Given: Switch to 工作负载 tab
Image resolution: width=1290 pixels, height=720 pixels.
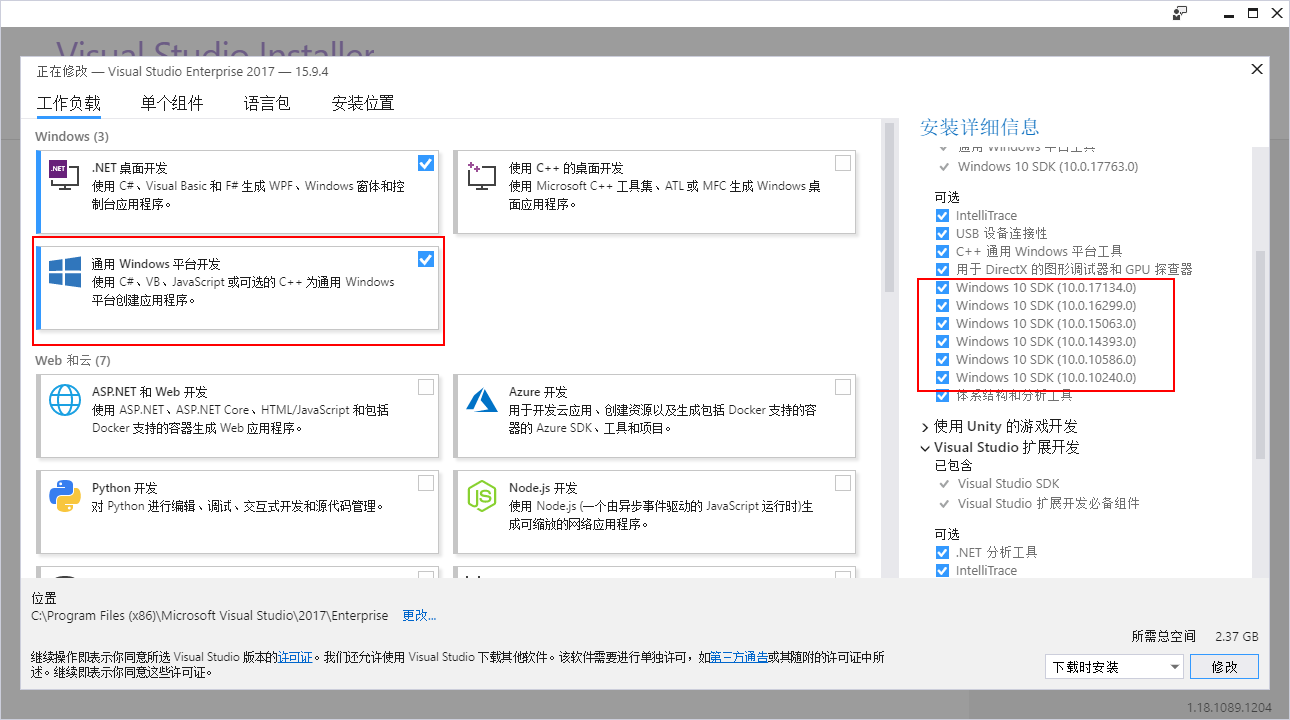Looking at the screenshot, I should point(69,103).
